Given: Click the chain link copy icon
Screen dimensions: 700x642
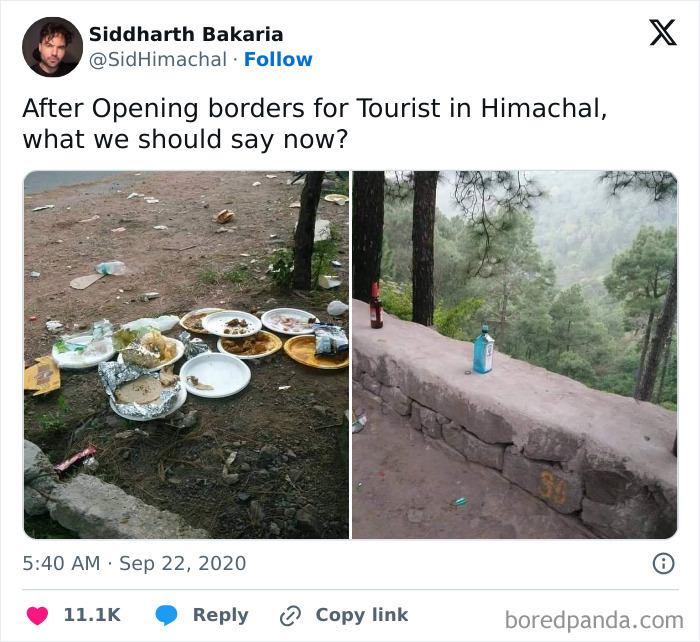Looking at the screenshot, I should pos(291,615).
